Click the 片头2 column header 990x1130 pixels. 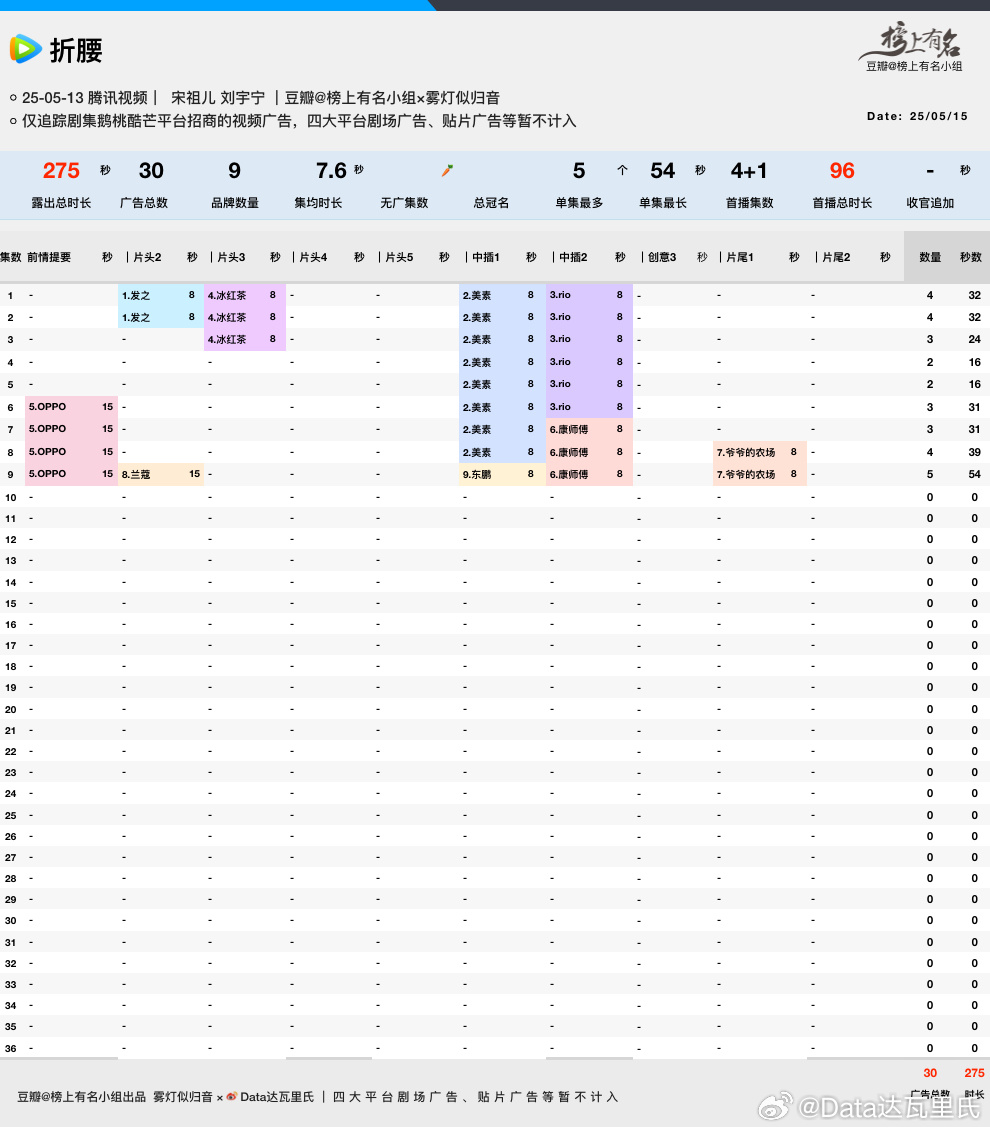(147, 257)
